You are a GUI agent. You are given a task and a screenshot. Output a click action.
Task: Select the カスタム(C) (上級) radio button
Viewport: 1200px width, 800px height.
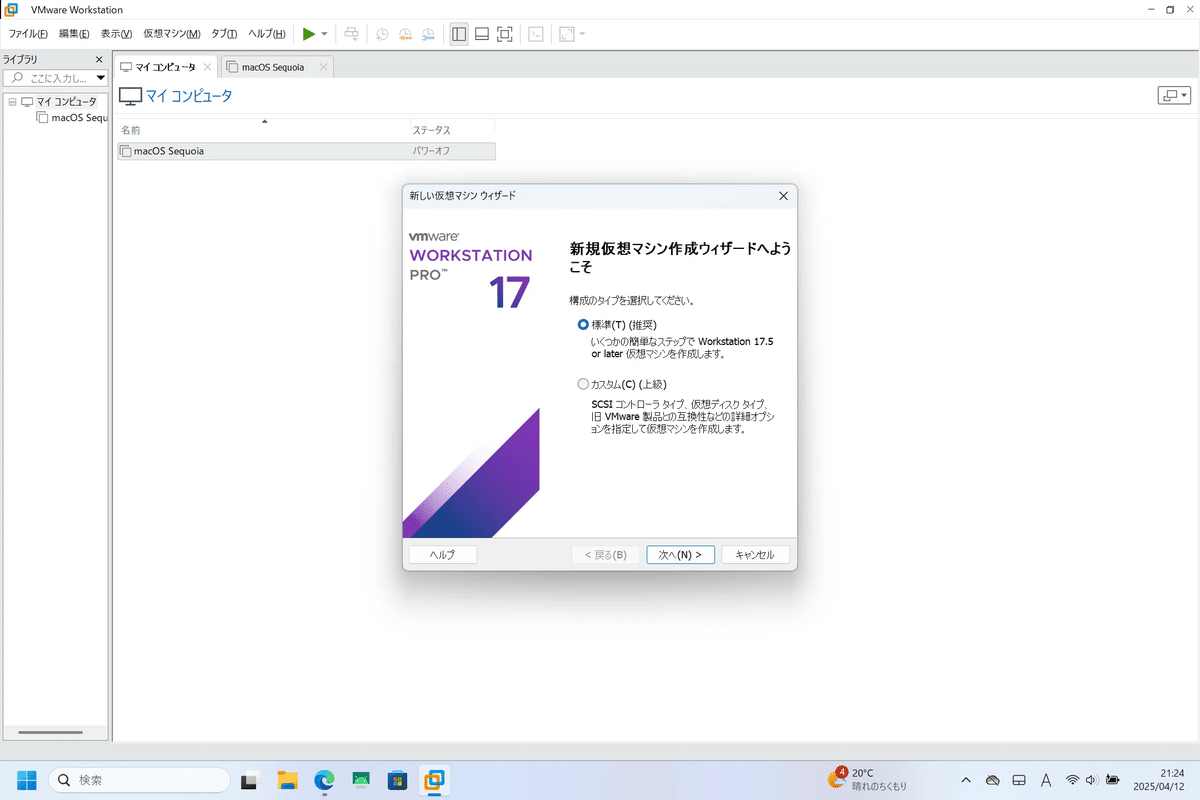tap(584, 384)
